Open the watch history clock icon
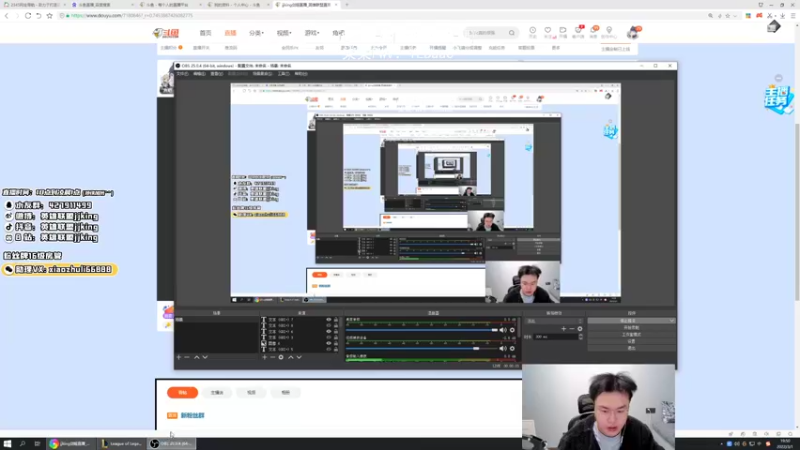Viewport: 800px width, 450px height. pos(532,31)
